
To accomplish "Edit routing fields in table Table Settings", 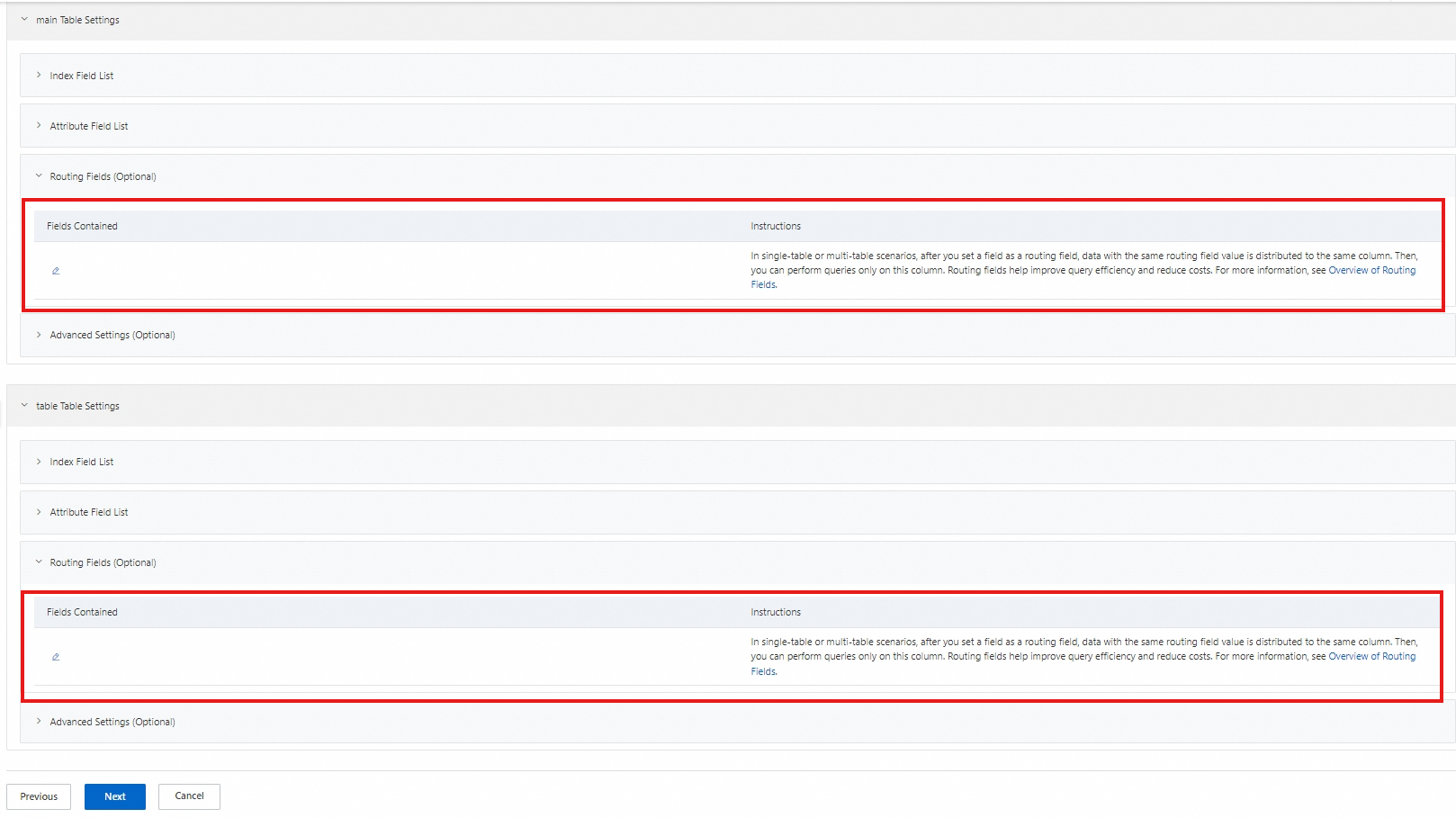I will [56, 657].
